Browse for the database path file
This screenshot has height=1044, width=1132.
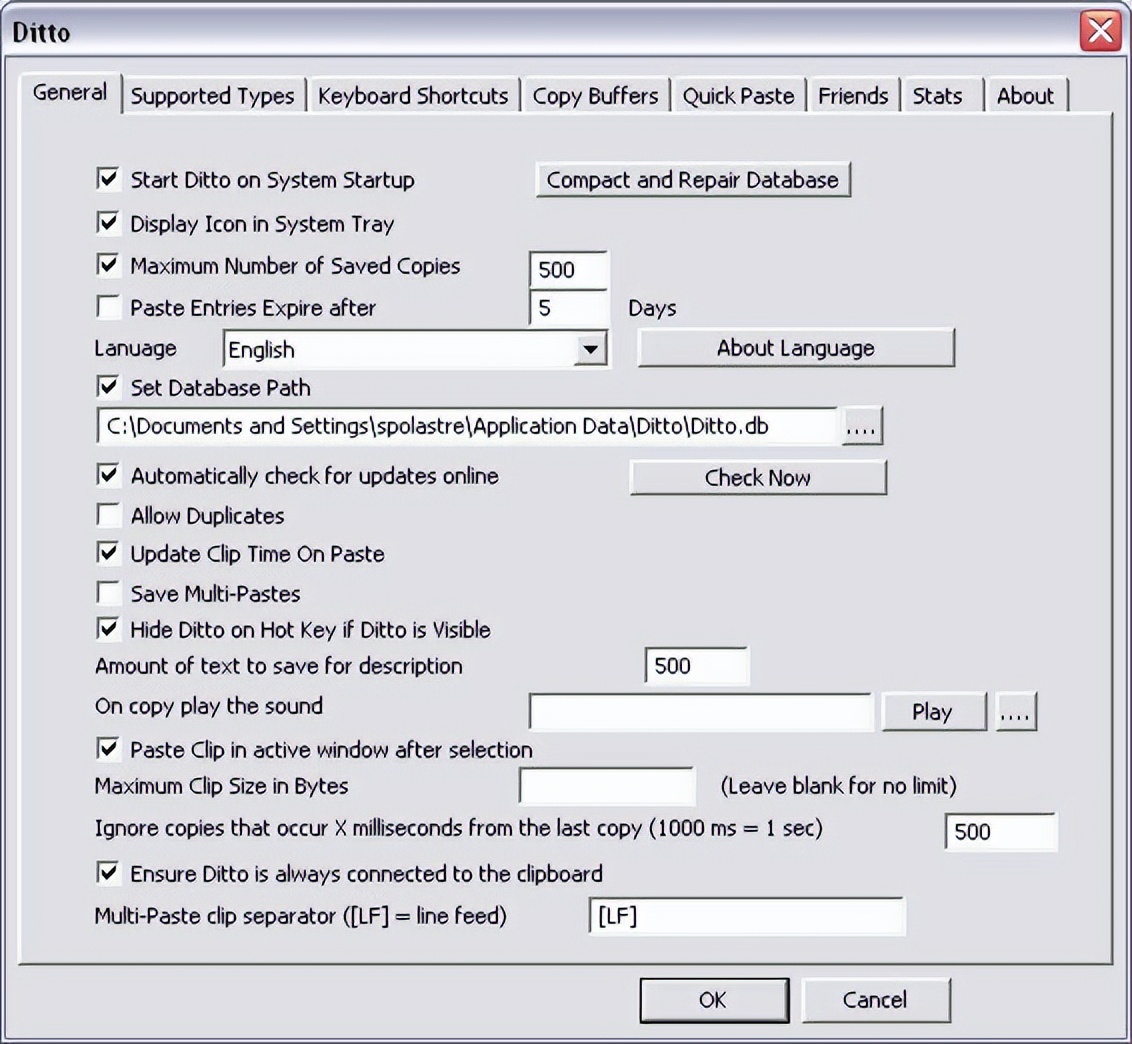(x=861, y=427)
